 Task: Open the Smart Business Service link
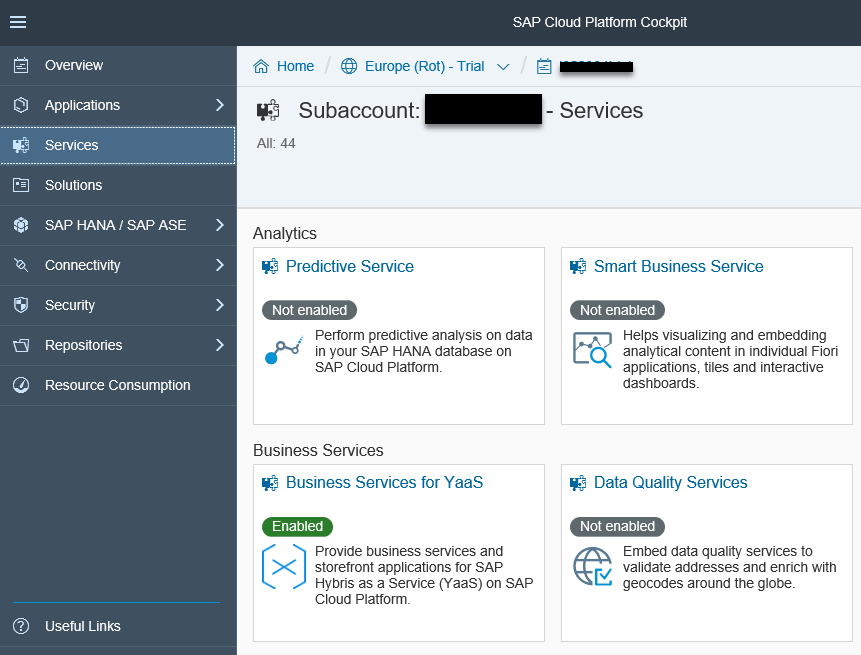[x=678, y=266]
